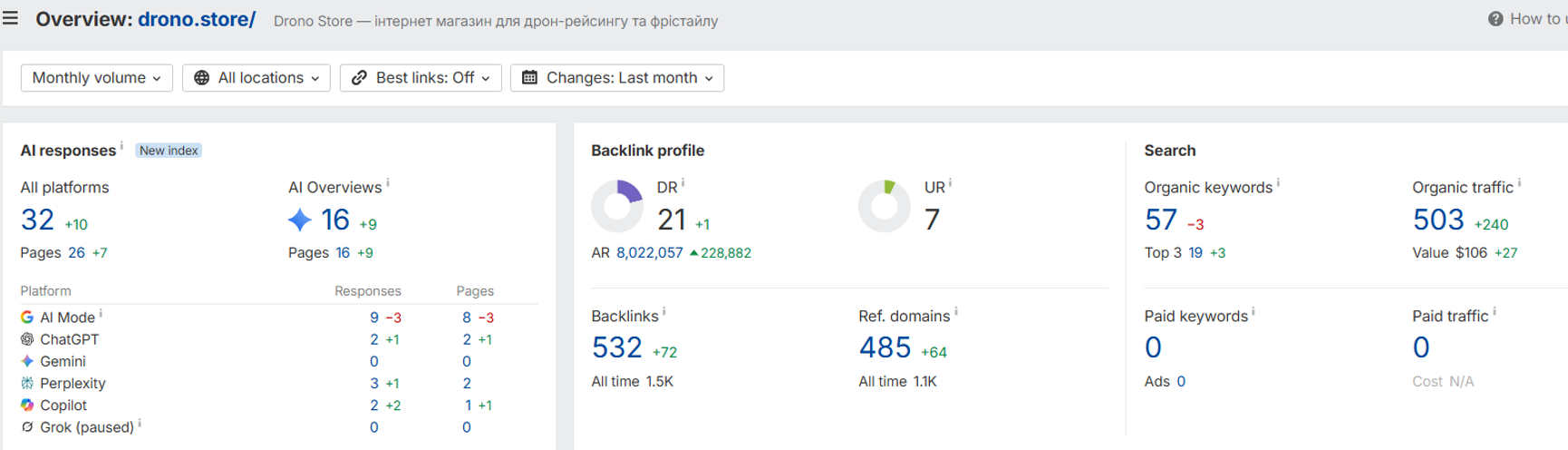Click the Grok (paused) platform icon
The height and width of the screenshot is (450, 1568).
pos(27,427)
